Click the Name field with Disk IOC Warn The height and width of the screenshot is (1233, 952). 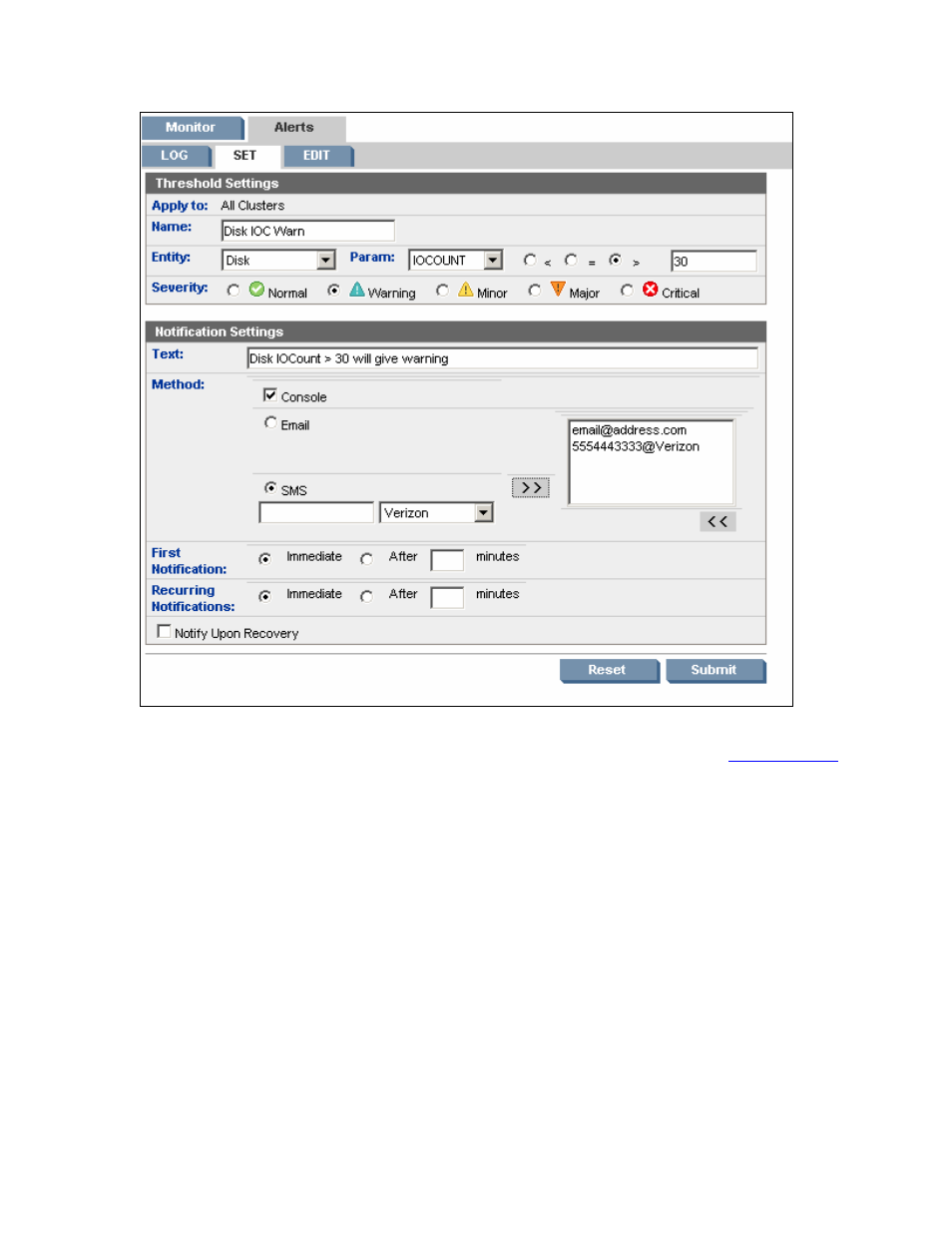coord(307,231)
